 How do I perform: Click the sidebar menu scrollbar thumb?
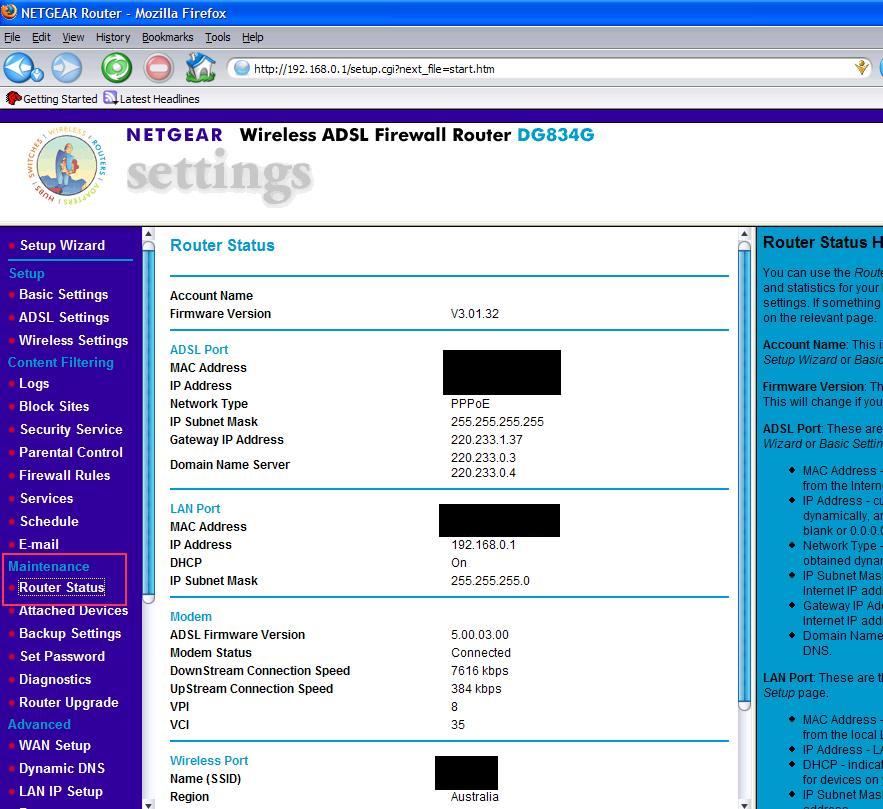click(x=148, y=422)
